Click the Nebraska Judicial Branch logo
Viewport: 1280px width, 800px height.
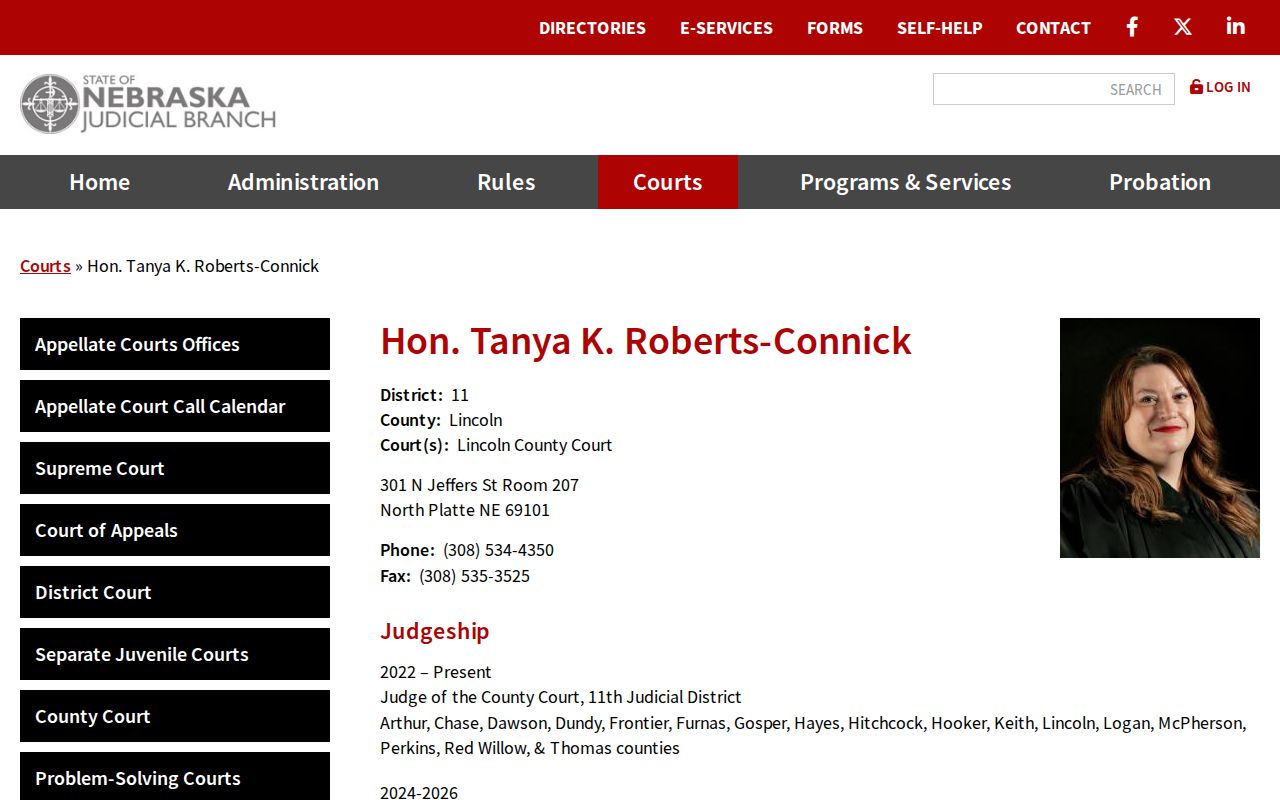(x=148, y=103)
